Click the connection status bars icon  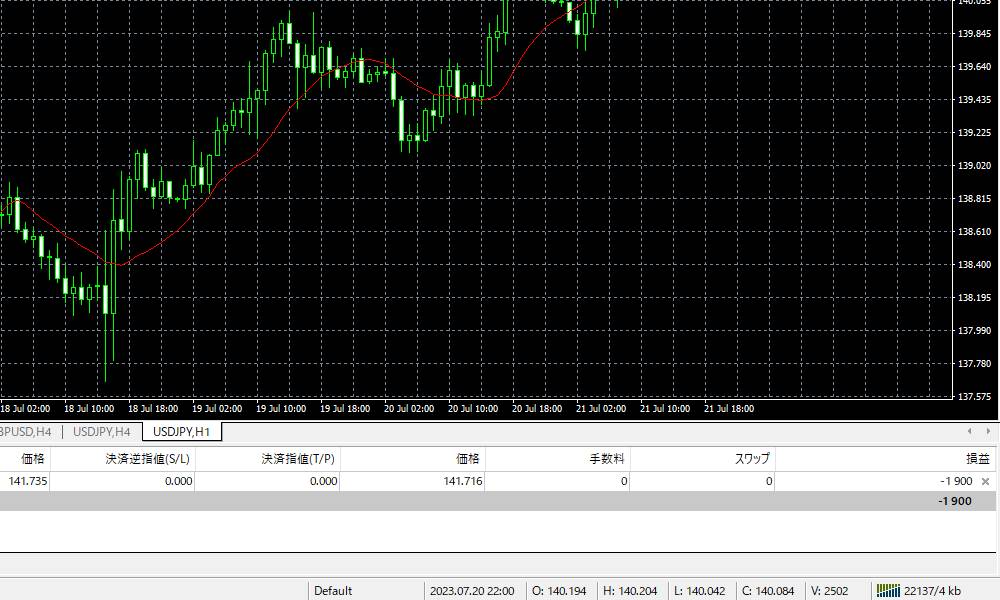[888, 590]
